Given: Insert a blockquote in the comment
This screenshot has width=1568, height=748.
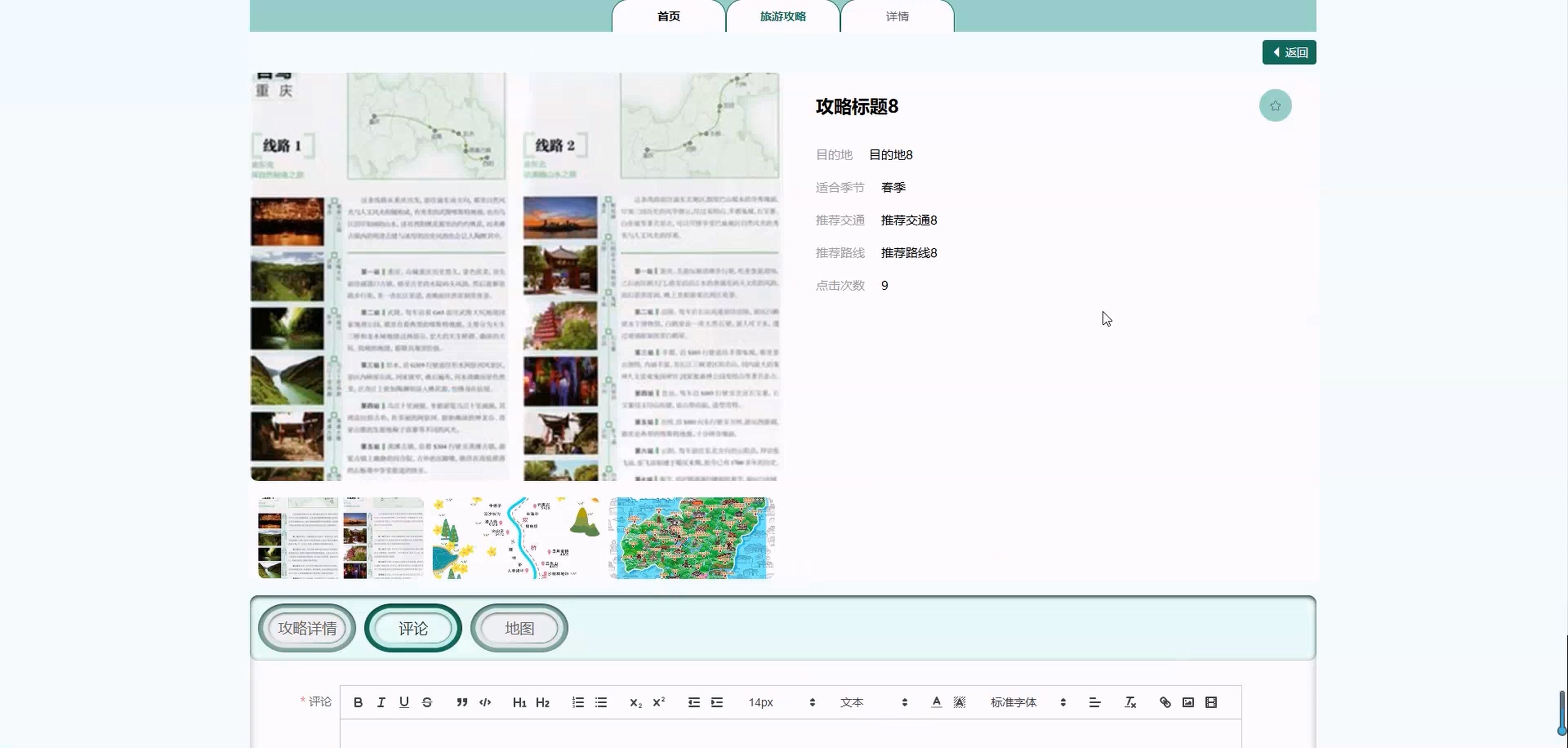Looking at the screenshot, I should (462, 703).
